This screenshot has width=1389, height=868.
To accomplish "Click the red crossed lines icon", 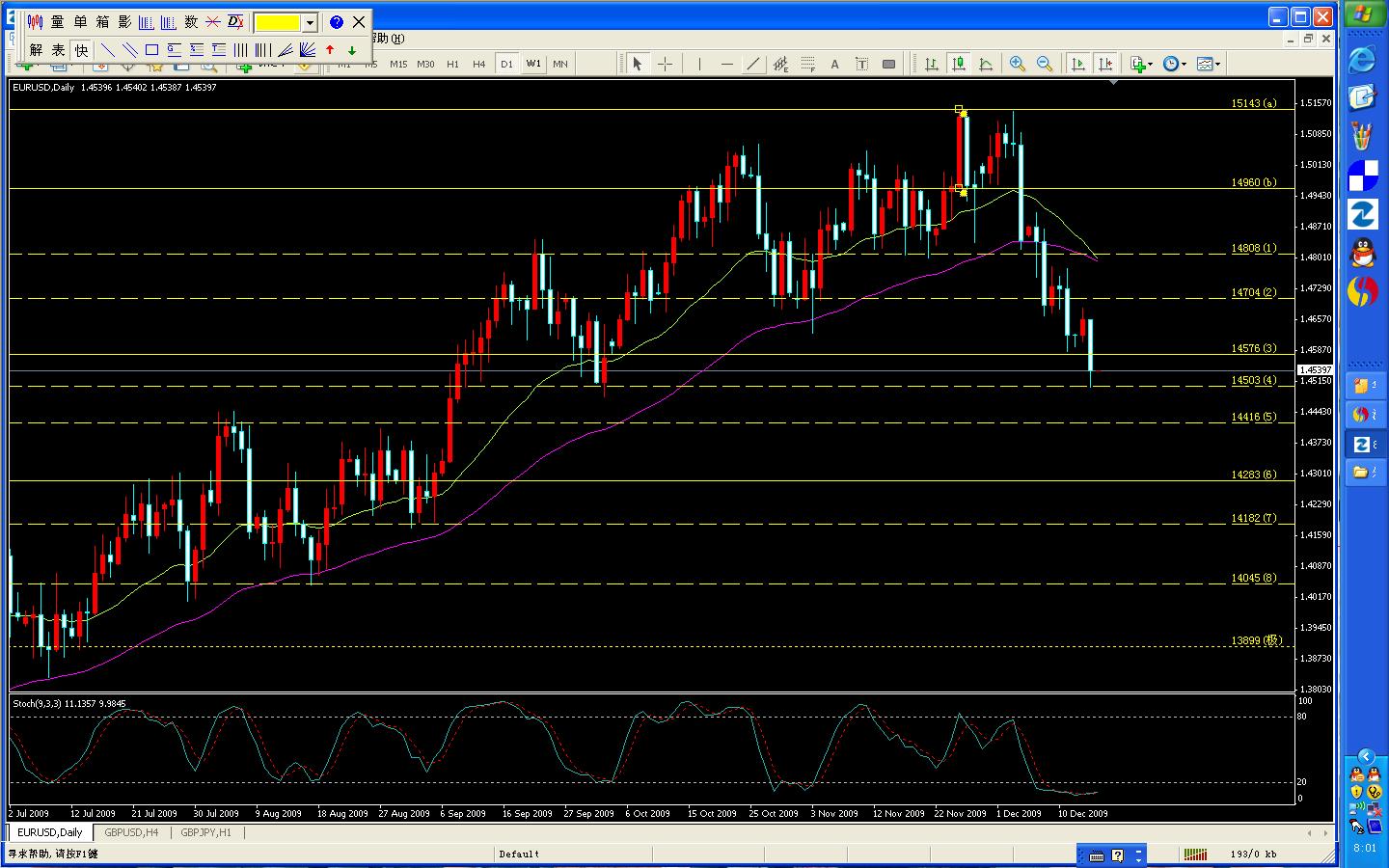I will 213,22.
